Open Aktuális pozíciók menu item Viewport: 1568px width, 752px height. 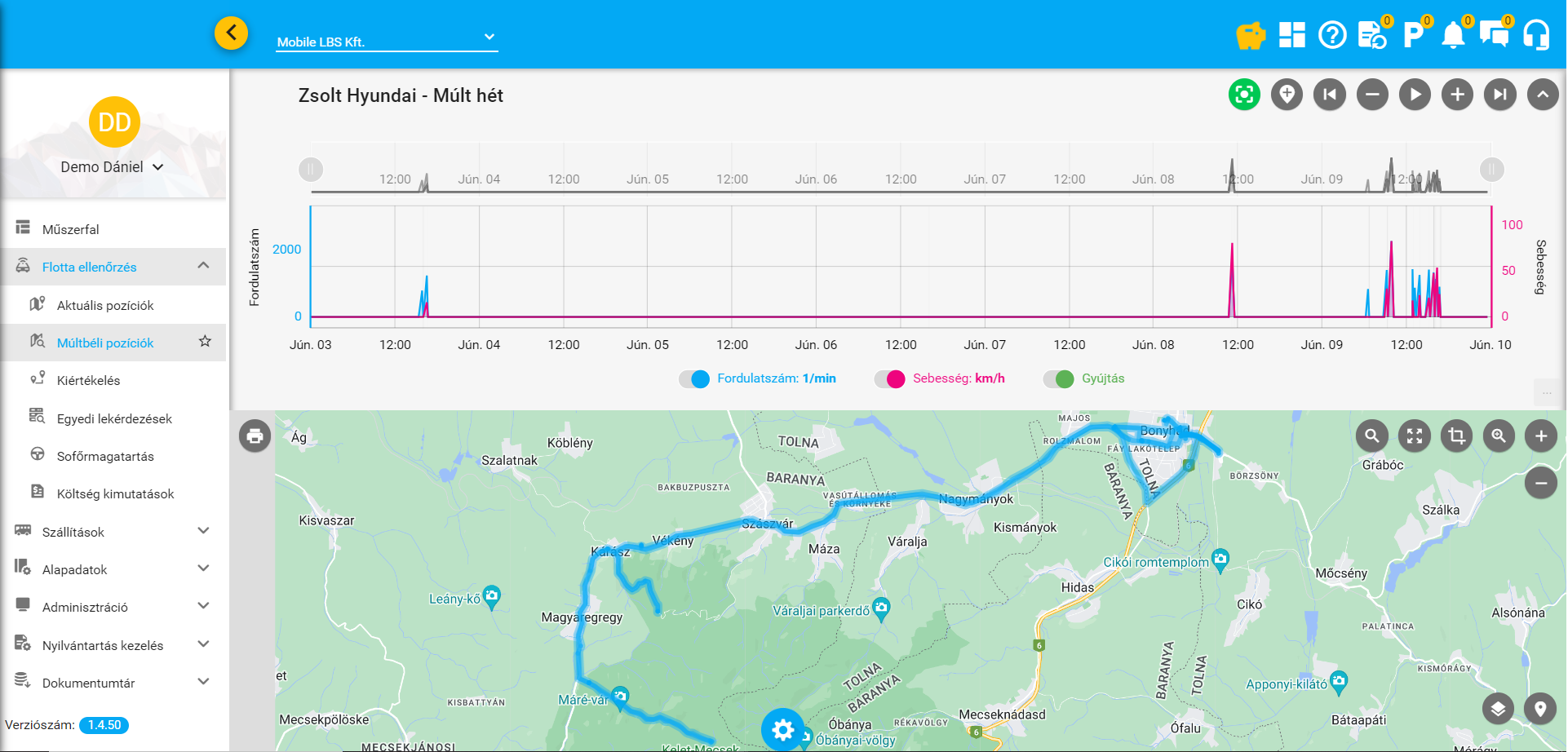105,305
